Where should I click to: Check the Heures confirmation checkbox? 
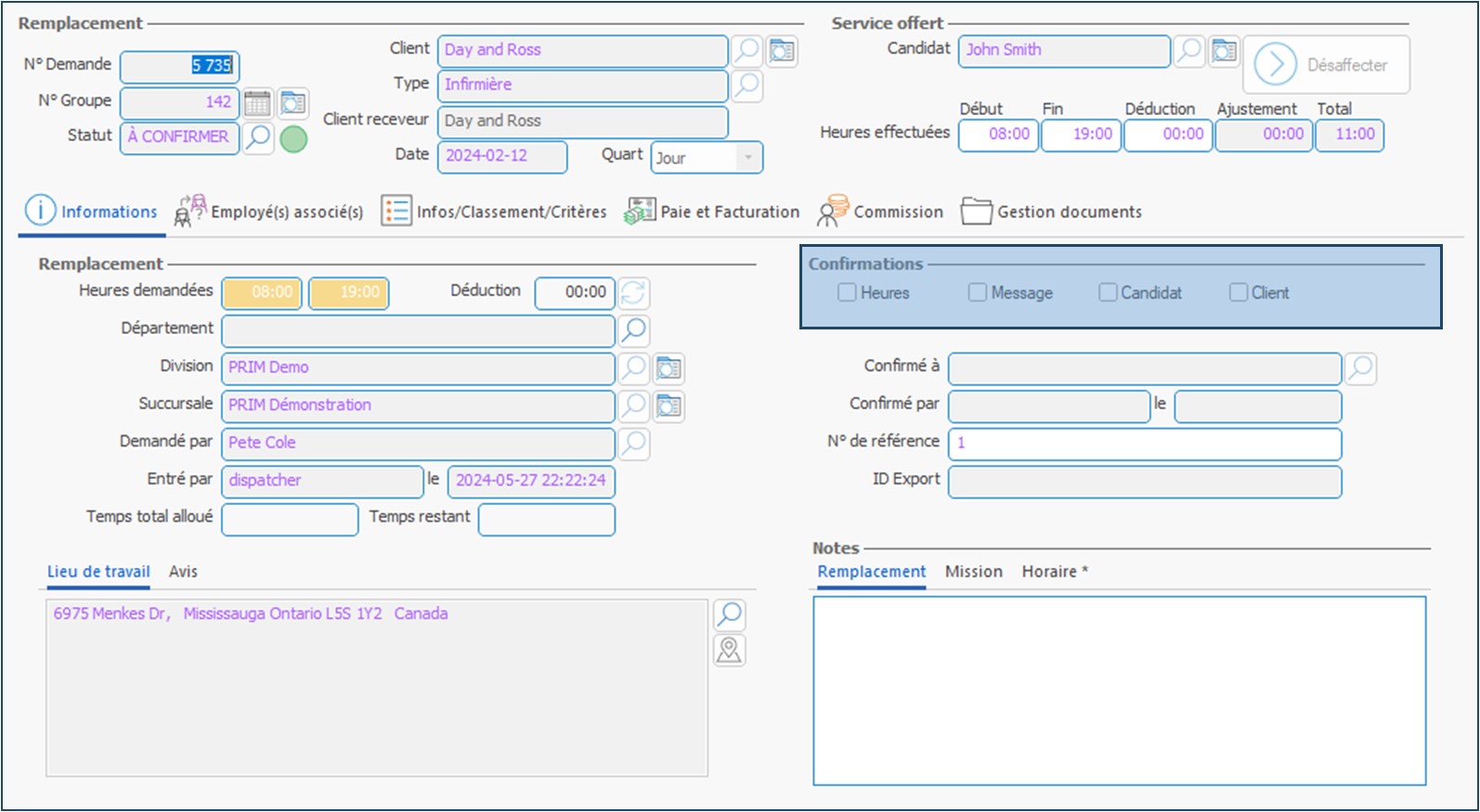[x=847, y=293]
